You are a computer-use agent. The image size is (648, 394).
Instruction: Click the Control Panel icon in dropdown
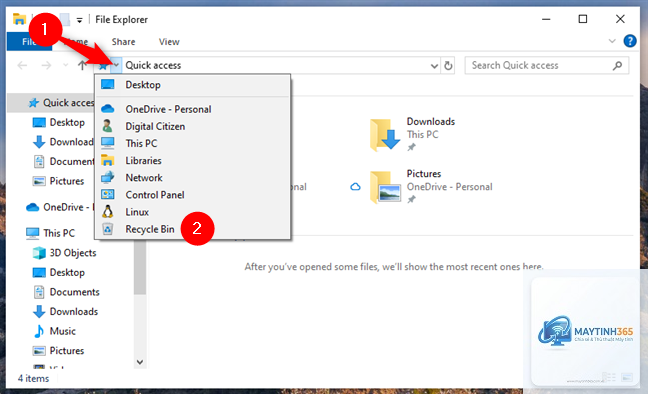coord(107,194)
